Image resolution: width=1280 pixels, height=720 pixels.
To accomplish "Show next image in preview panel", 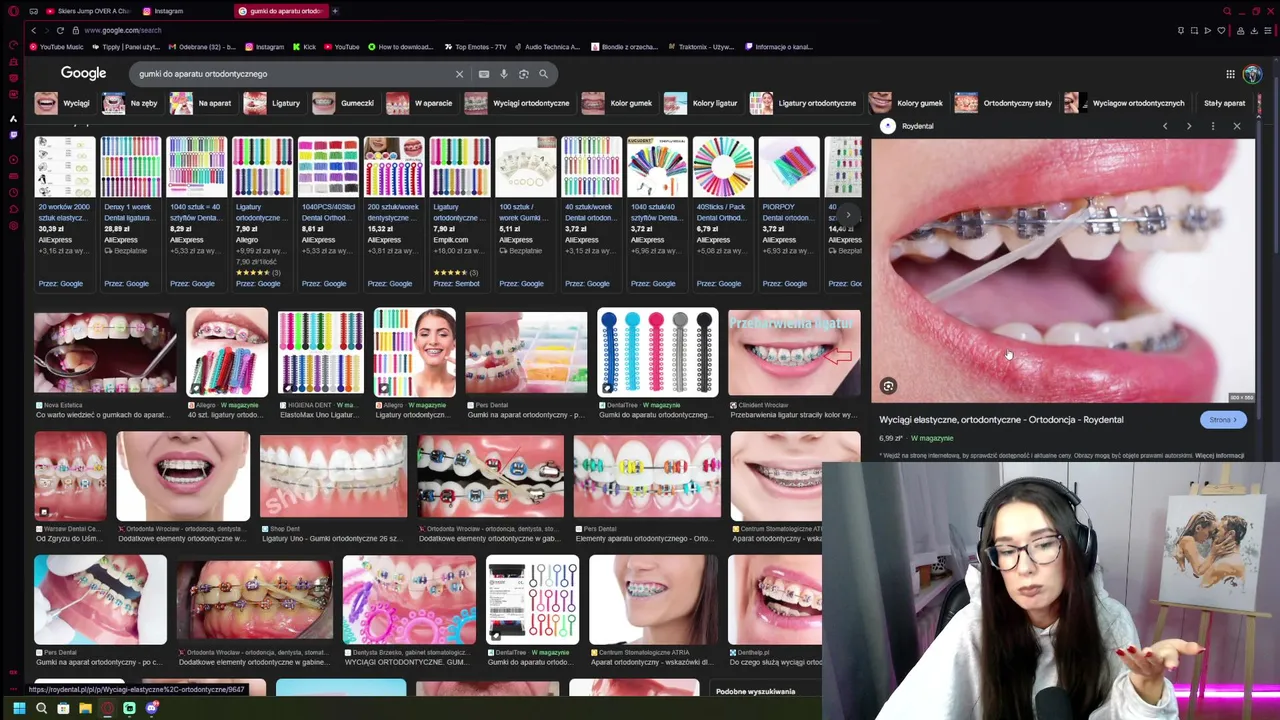I will (x=1189, y=126).
